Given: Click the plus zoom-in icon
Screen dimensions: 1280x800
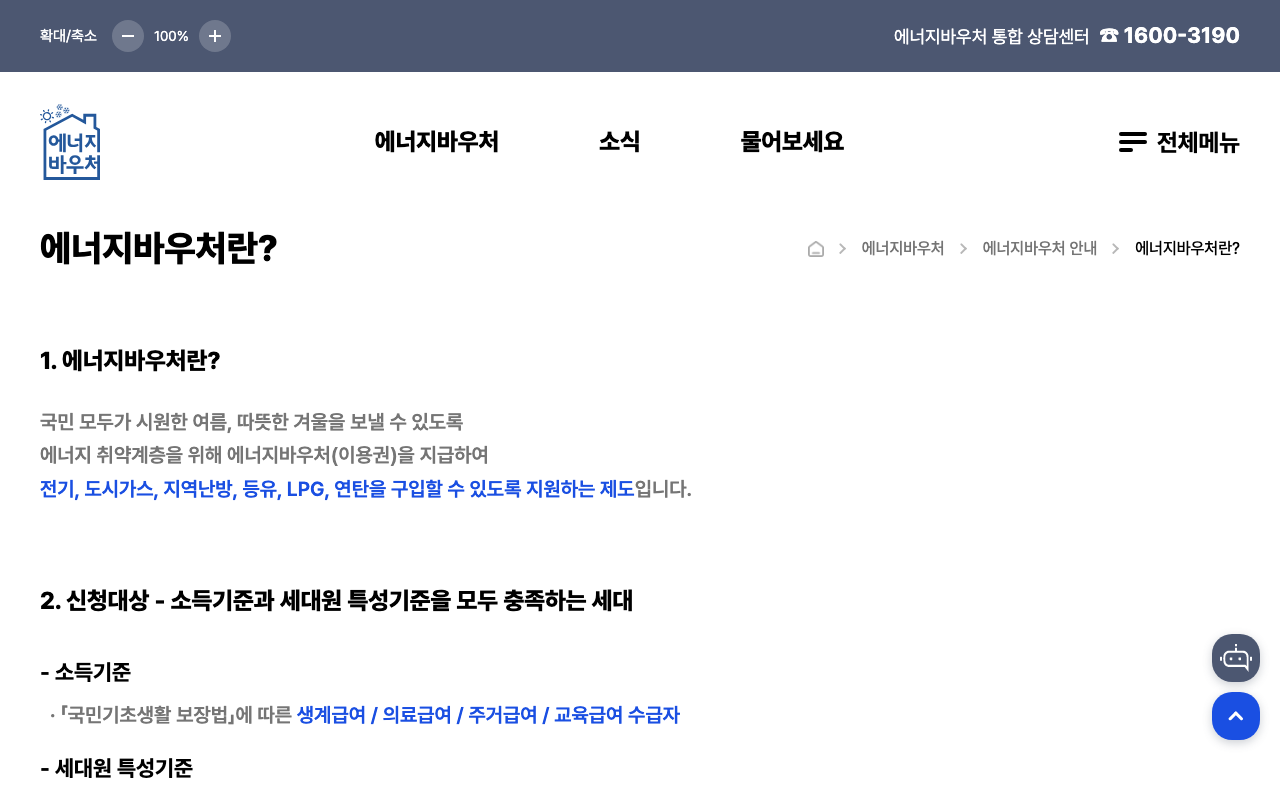Looking at the screenshot, I should [215, 36].
